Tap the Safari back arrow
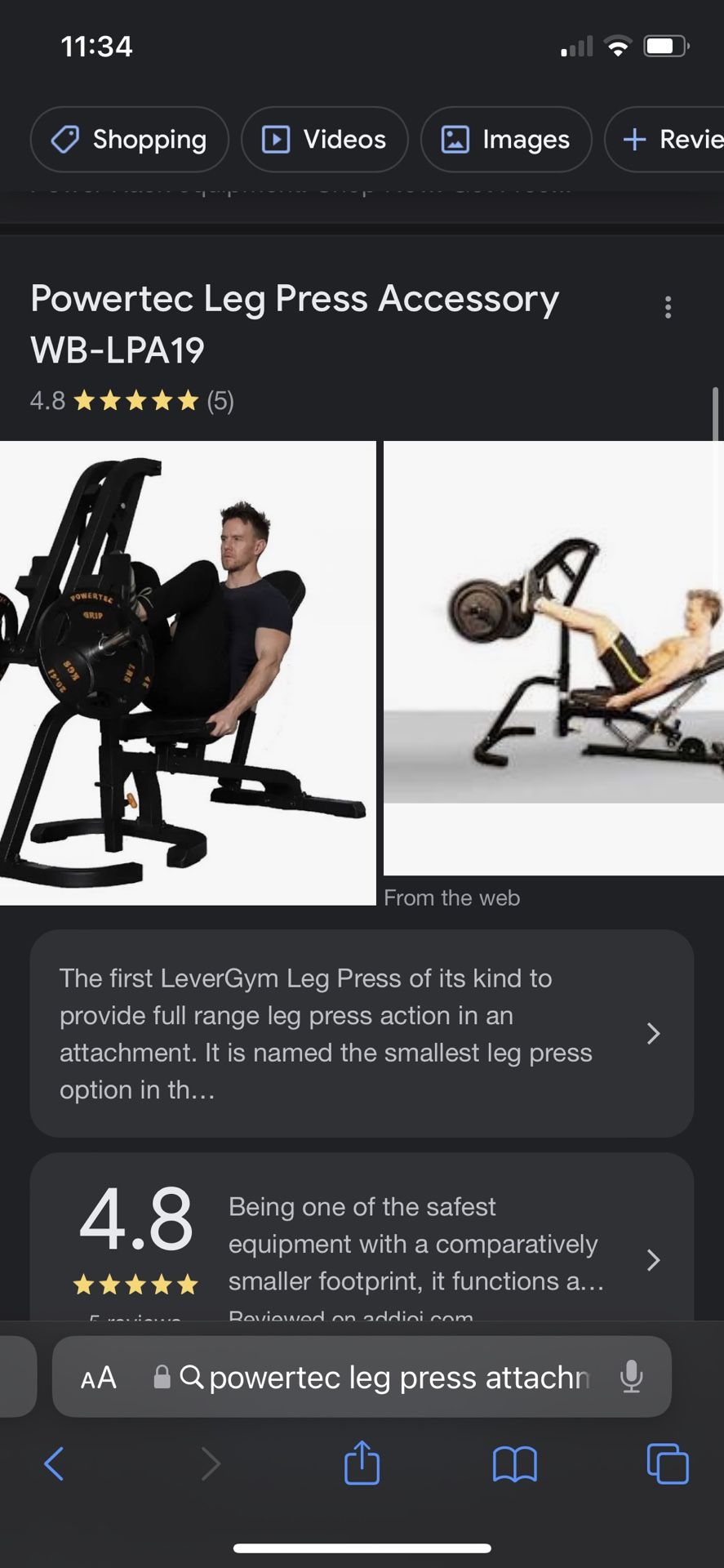Viewport: 724px width, 1568px height. click(x=54, y=1463)
